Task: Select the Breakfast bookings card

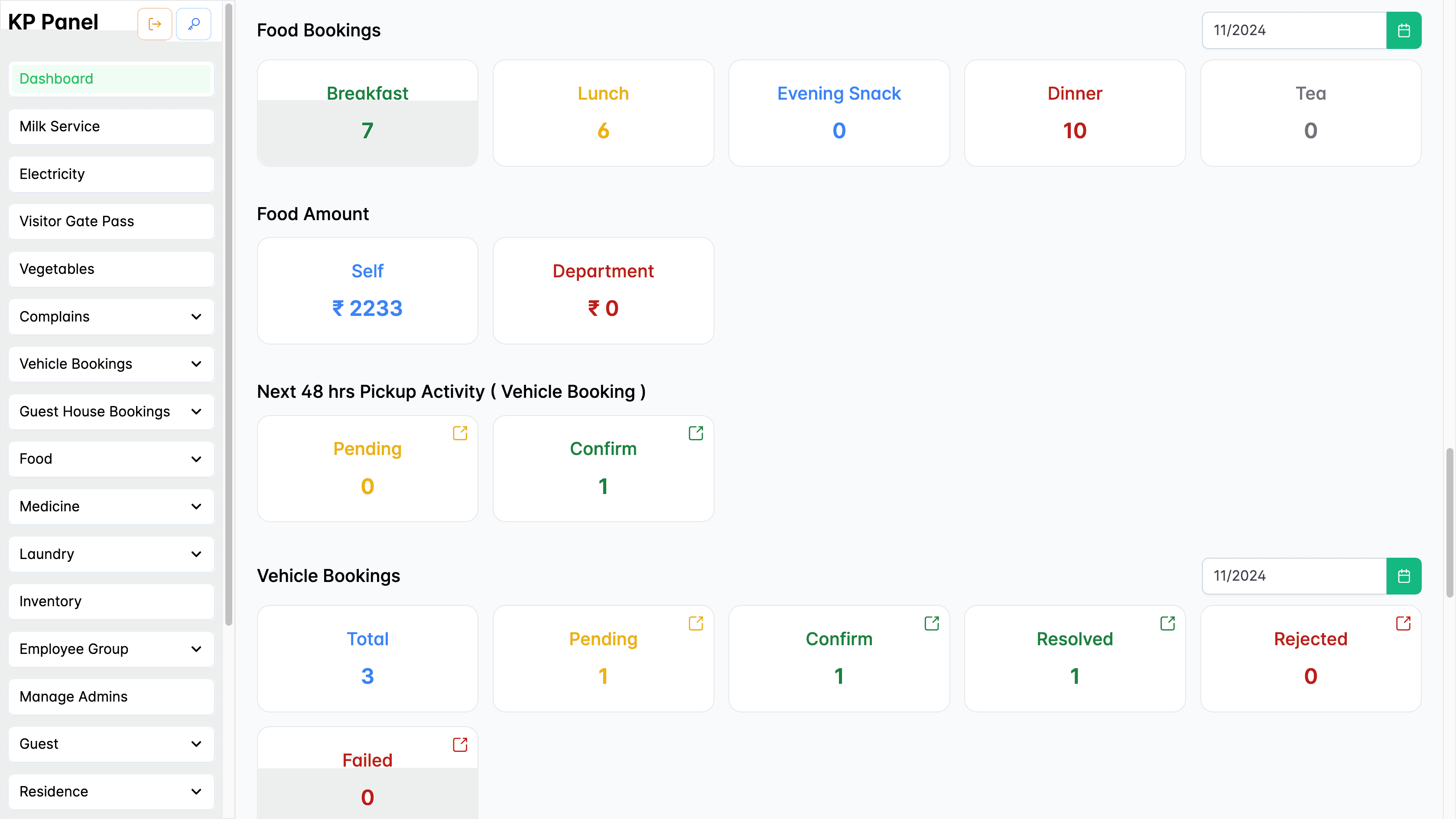Action: click(x=367, y=113)
